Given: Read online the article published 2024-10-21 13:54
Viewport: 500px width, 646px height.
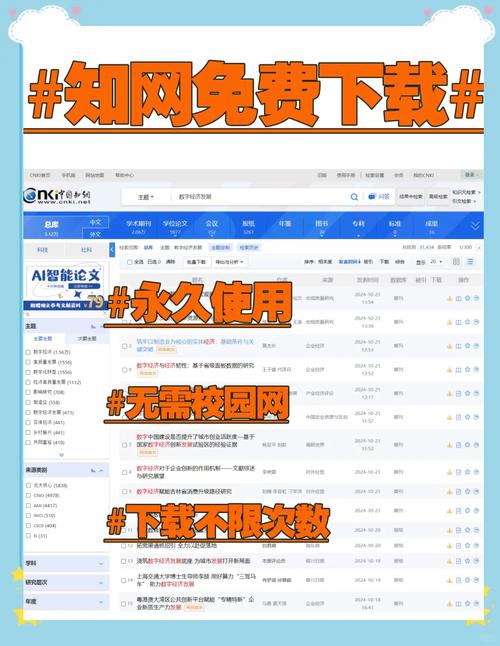Looking at the screenshot, I should [x=458, y=298].
